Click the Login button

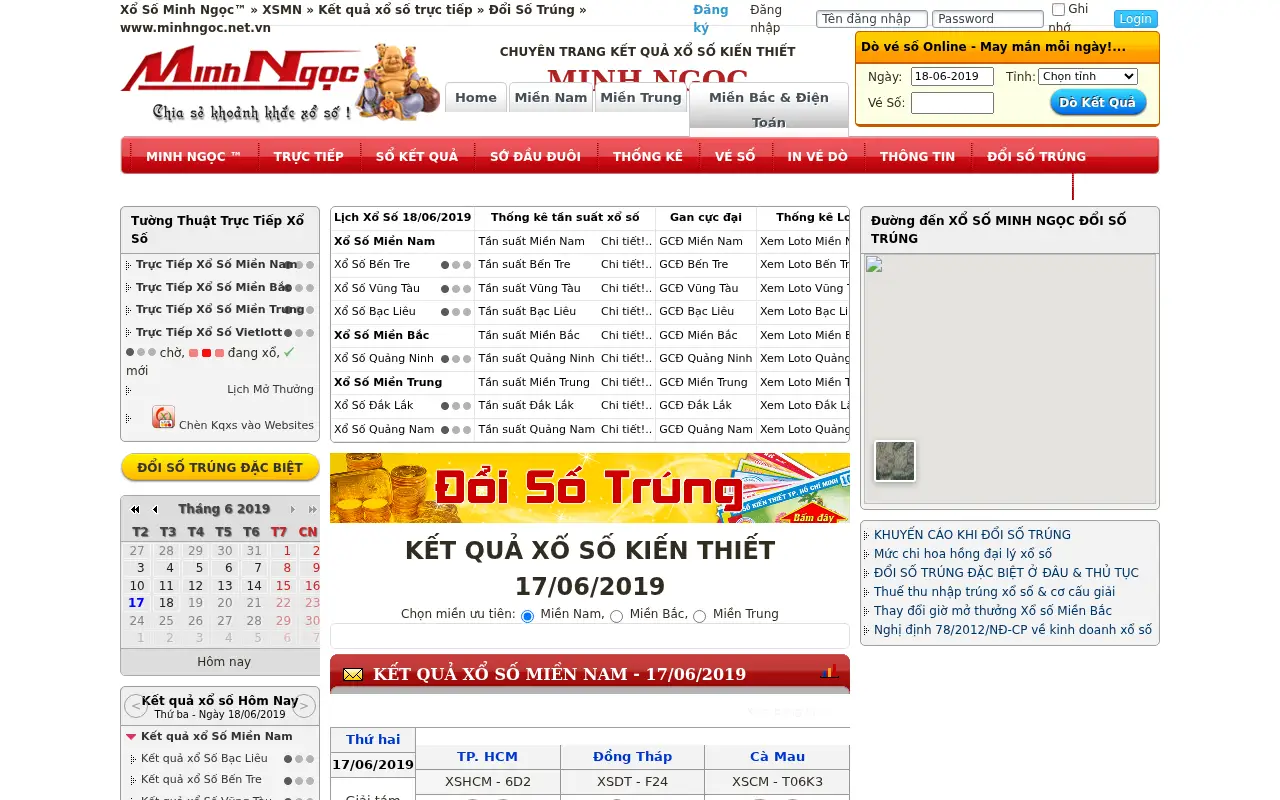[1136, 19]
